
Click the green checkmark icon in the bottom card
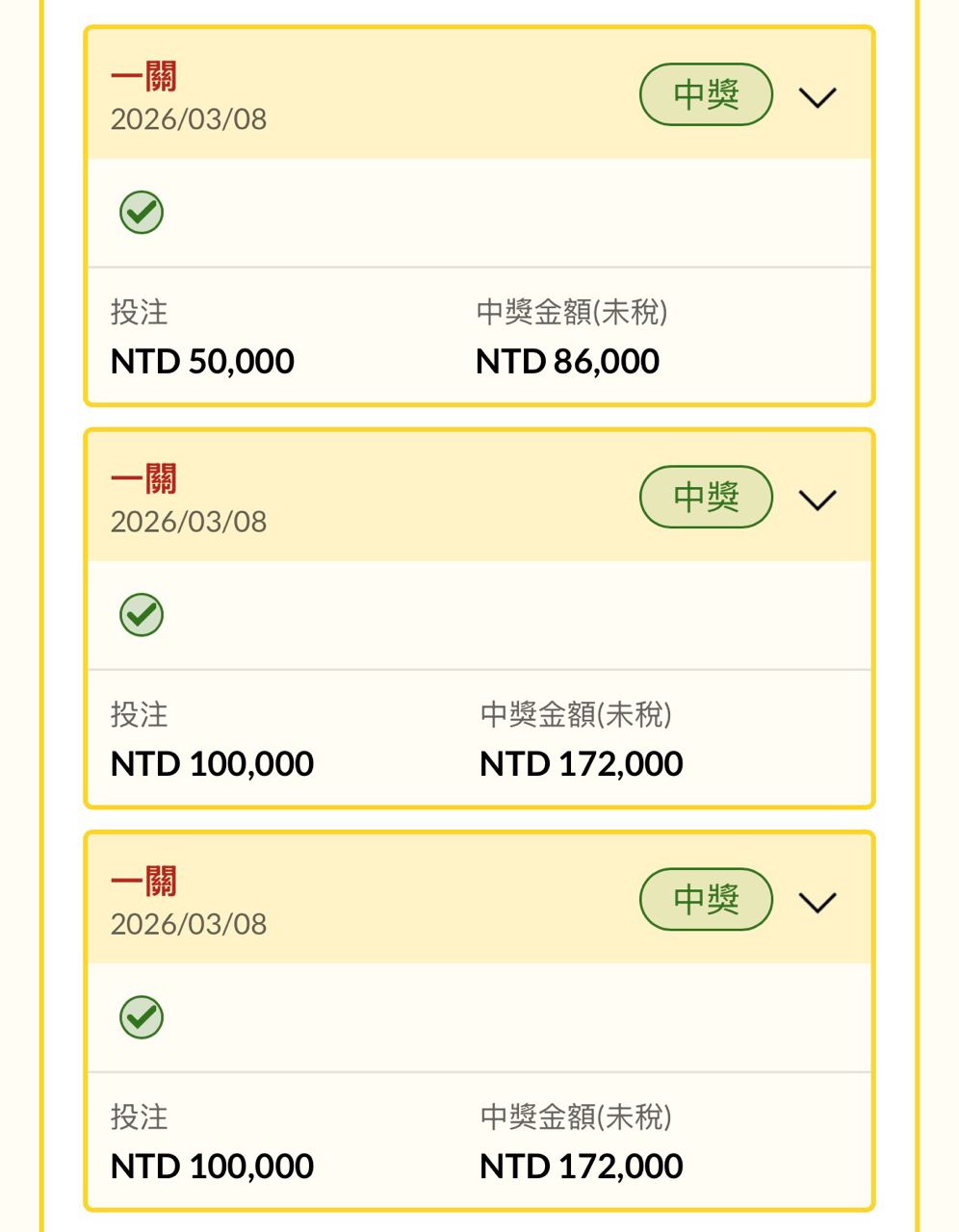click(142, 1017)
